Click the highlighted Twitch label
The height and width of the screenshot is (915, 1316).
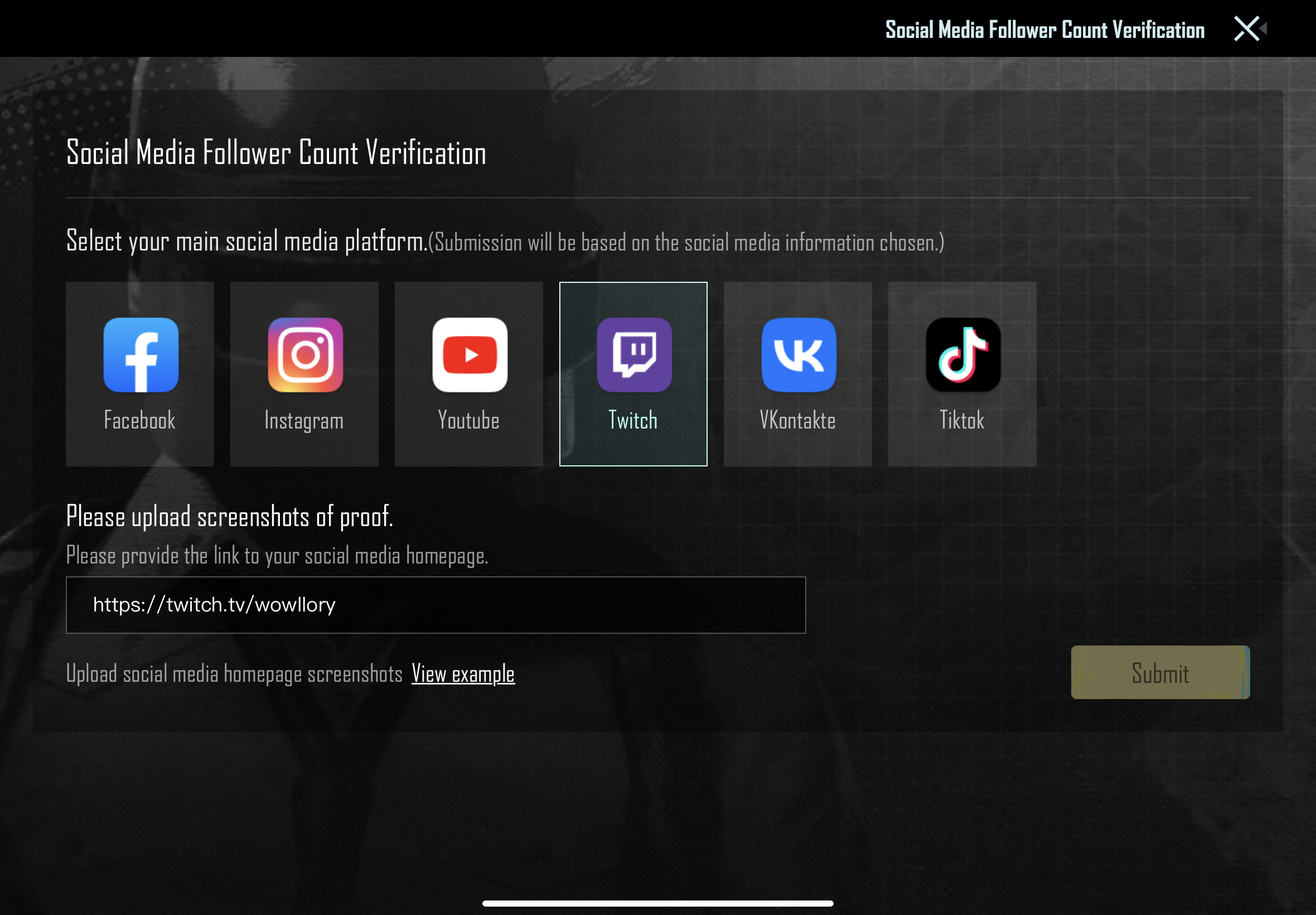pyautogui.click(x=633, y=420)
